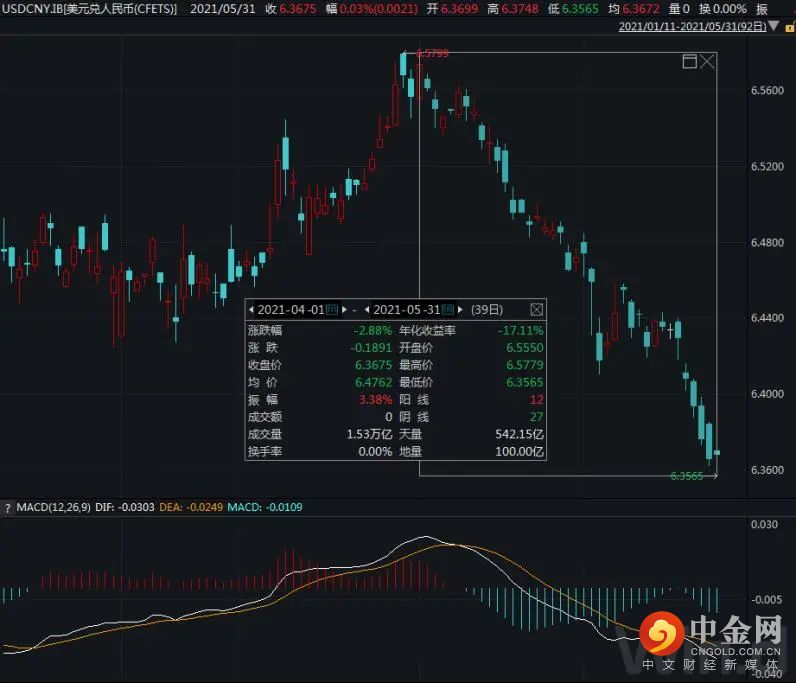The width and height of the screenshot is (796, 683).
Task: Click the end date previous arrow in stats popup
Action: point(368,309)
